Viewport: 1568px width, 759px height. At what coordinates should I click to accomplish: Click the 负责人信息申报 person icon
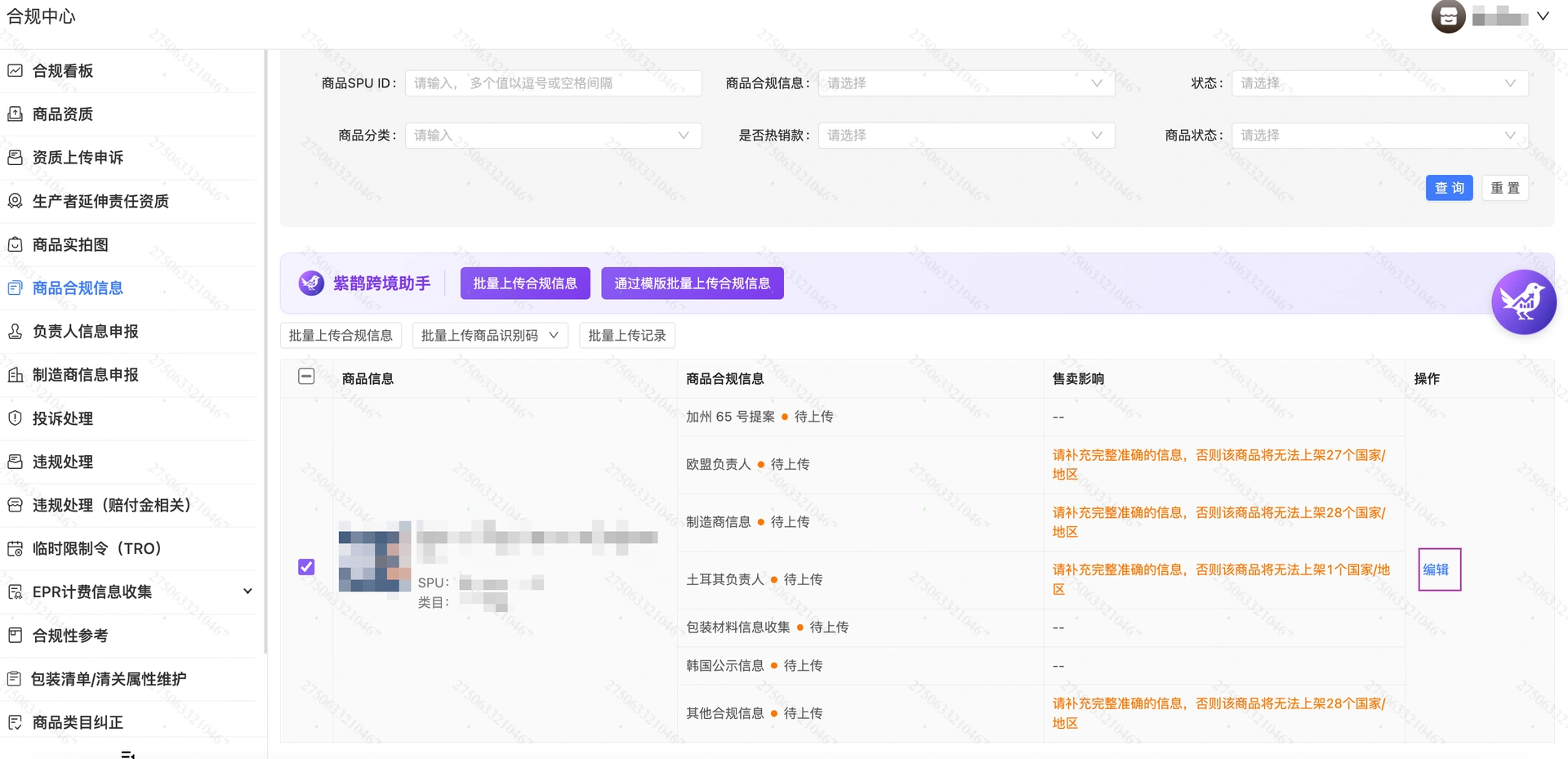(x=15, y=331)
